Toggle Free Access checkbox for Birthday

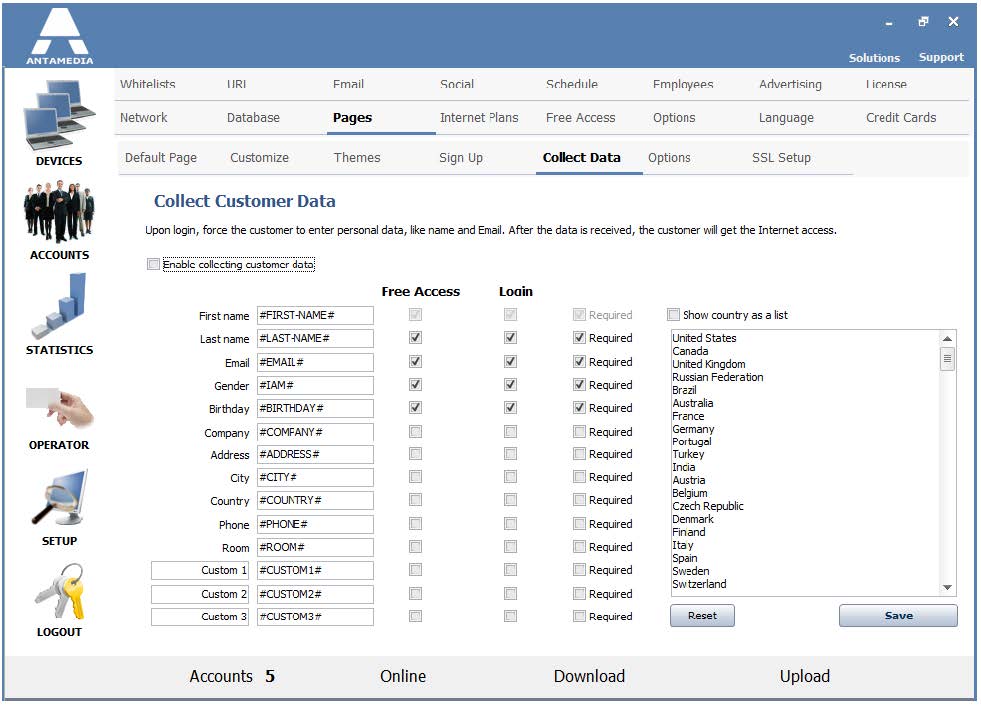(x=415, y=408)
